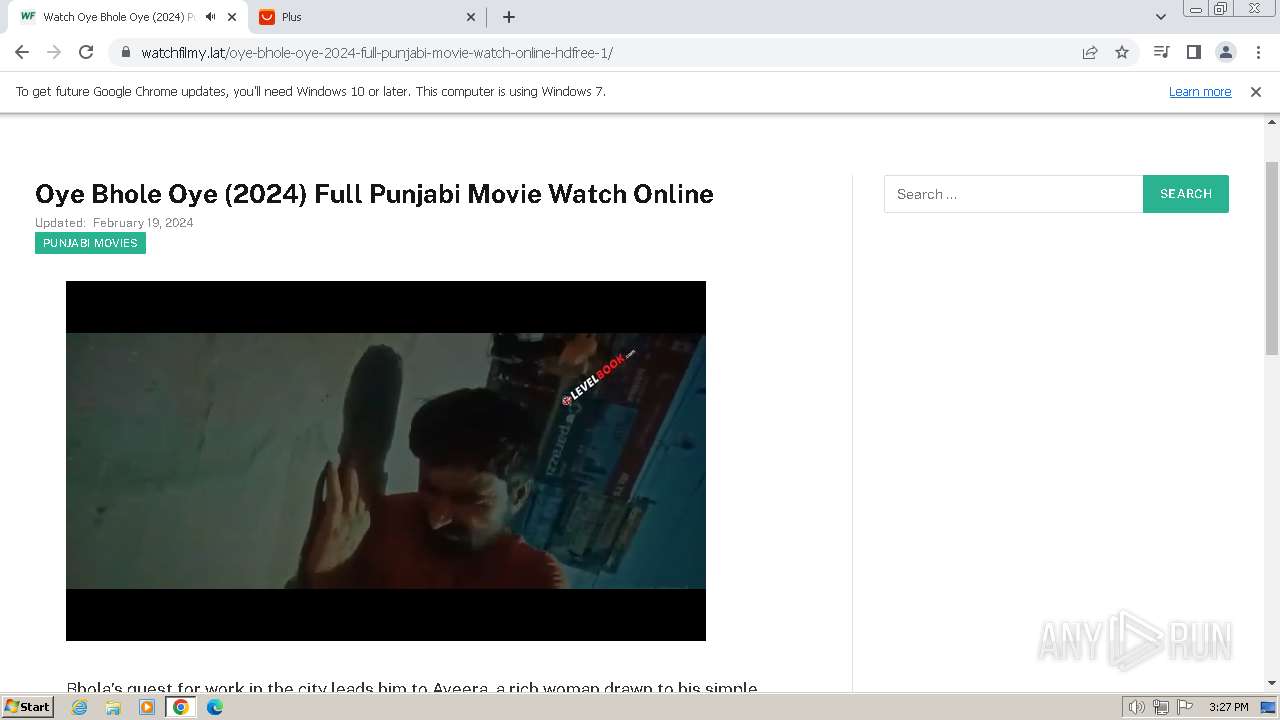The height and width of the screenshot is (720, 1280).
Task: Click the taskbar clock 3:27 PM
Action: (x=1229, y=707)
